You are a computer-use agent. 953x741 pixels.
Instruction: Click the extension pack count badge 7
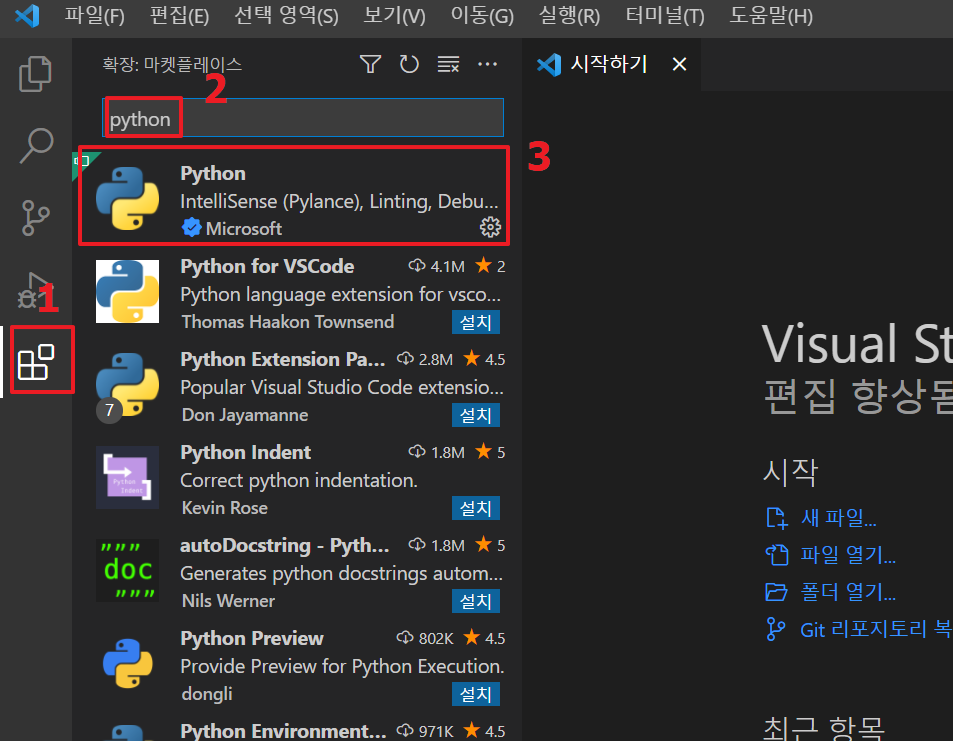point(109,410)
